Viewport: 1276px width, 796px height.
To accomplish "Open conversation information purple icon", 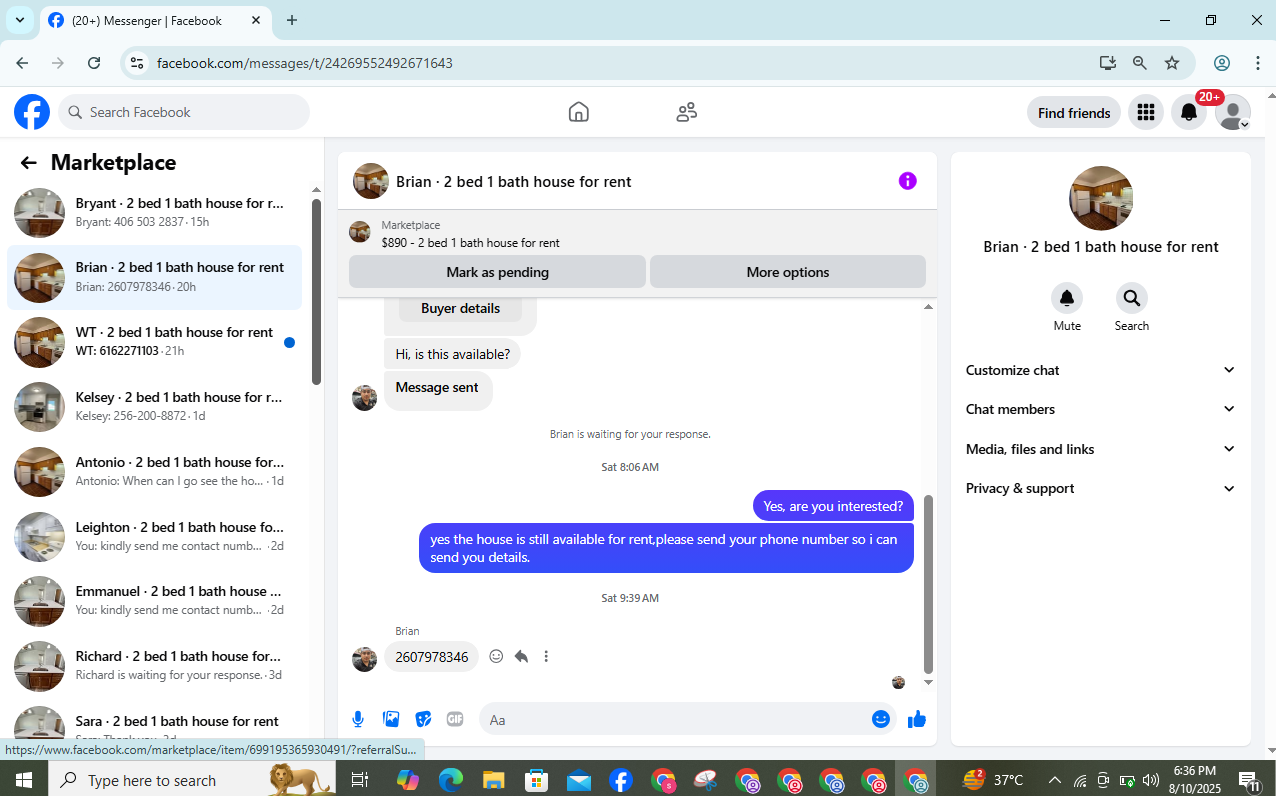I will click(907, 181).
